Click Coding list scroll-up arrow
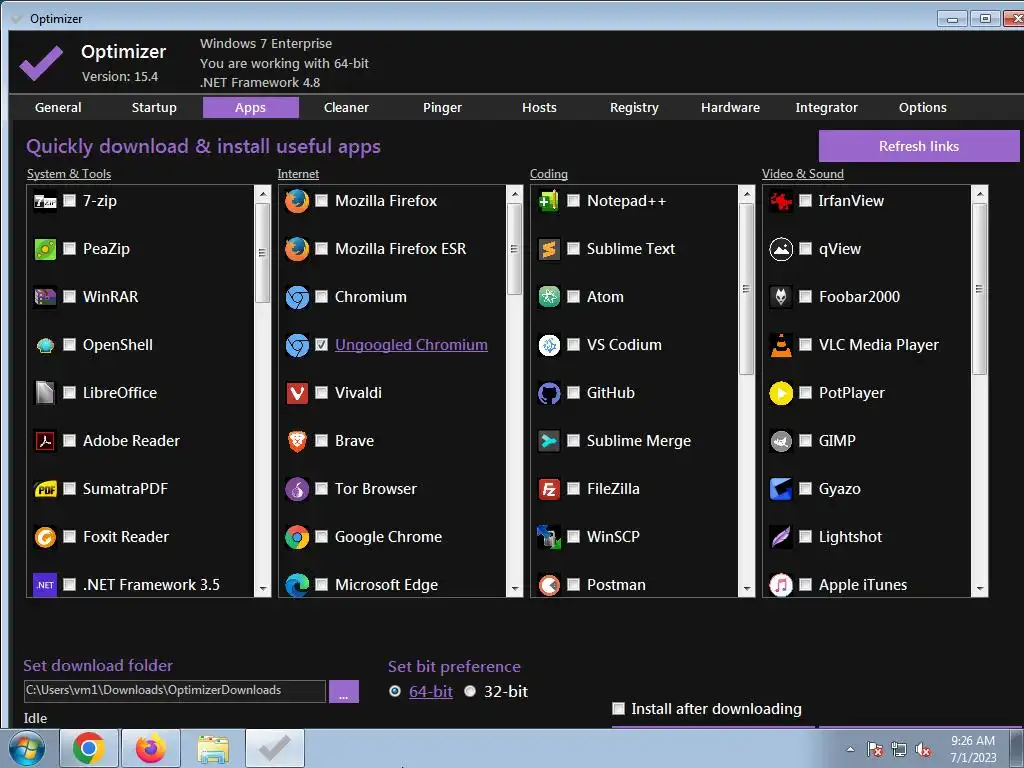This screenshot has width=1024, height=768. pos(746,194)
